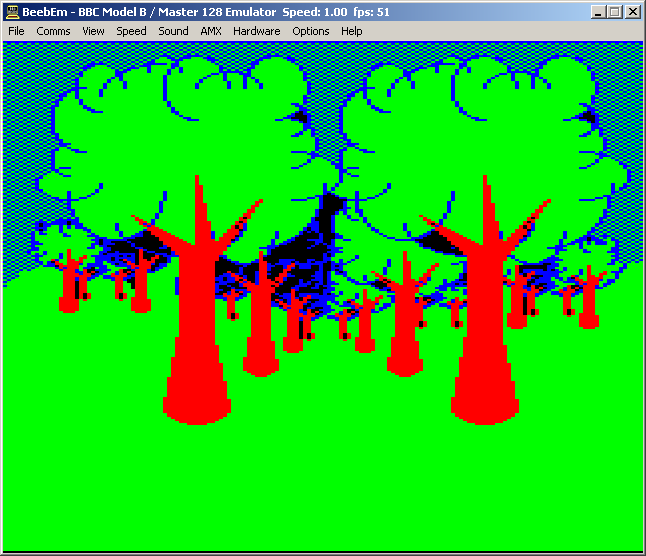The width and height of the screenshot is (646, 556).
Task: Show the Help menu
Action: 352,31
